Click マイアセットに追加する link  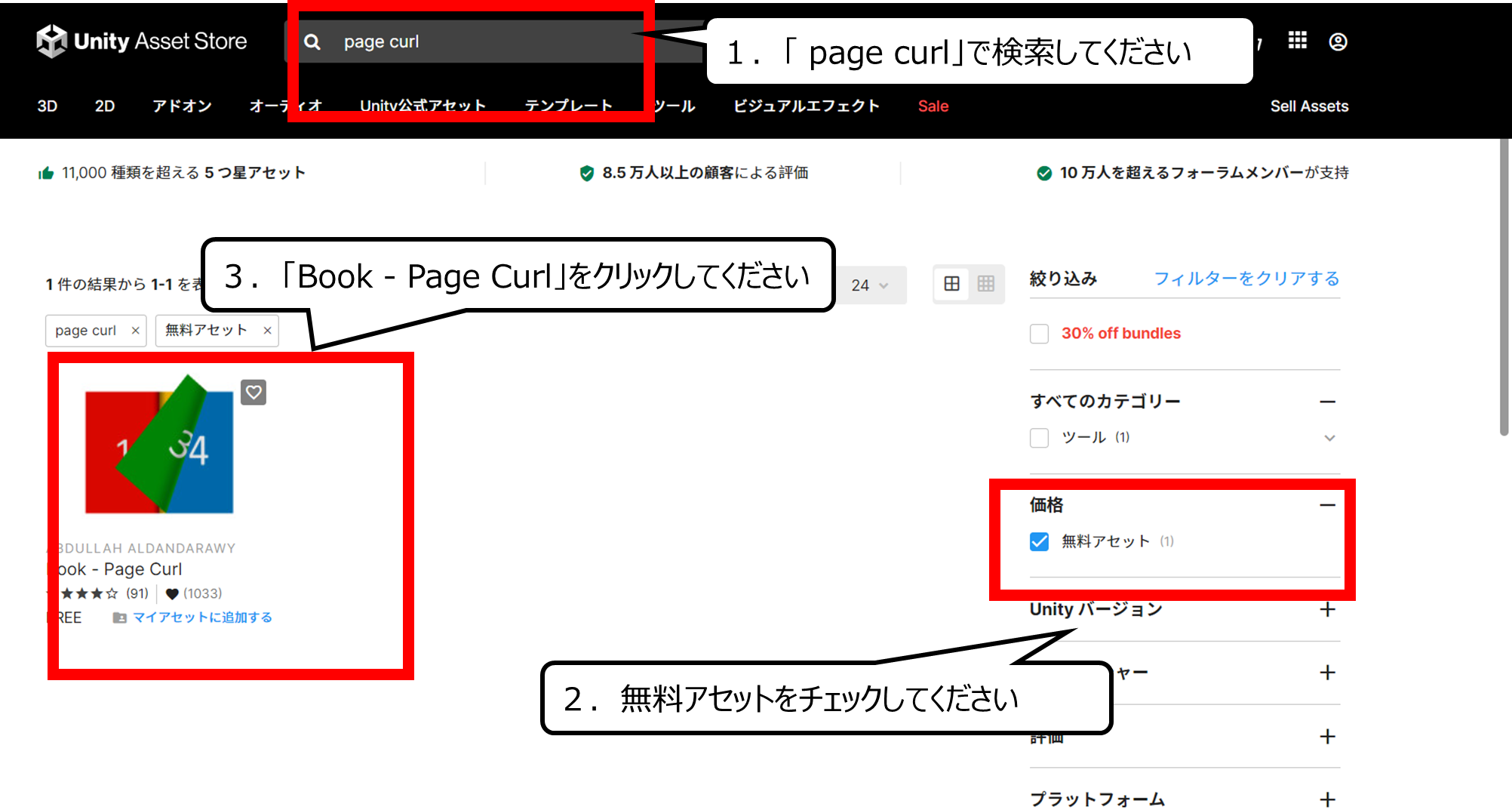pyautogui.click(x=202, y=618)
